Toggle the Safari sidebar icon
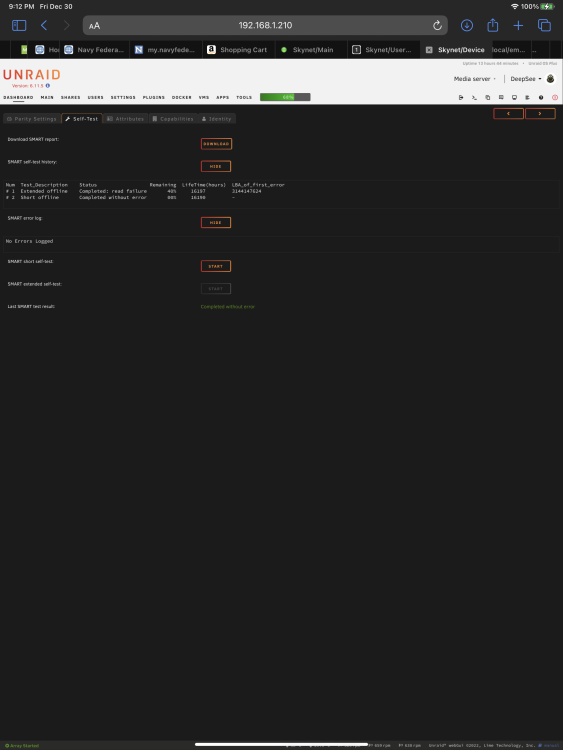The height and width of the screenshot is (750, 563). click(x=19, y=25)
